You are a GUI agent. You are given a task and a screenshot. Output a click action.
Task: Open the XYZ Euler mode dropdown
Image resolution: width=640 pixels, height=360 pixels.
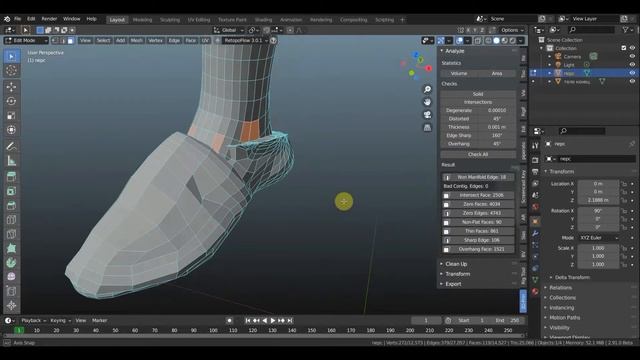click(599, 238)
